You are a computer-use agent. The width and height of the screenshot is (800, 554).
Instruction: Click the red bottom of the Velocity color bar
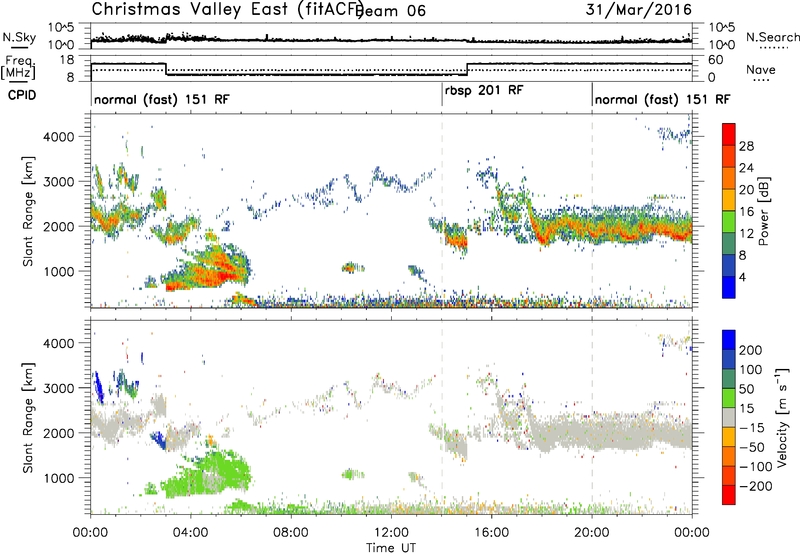click(729, 495)
